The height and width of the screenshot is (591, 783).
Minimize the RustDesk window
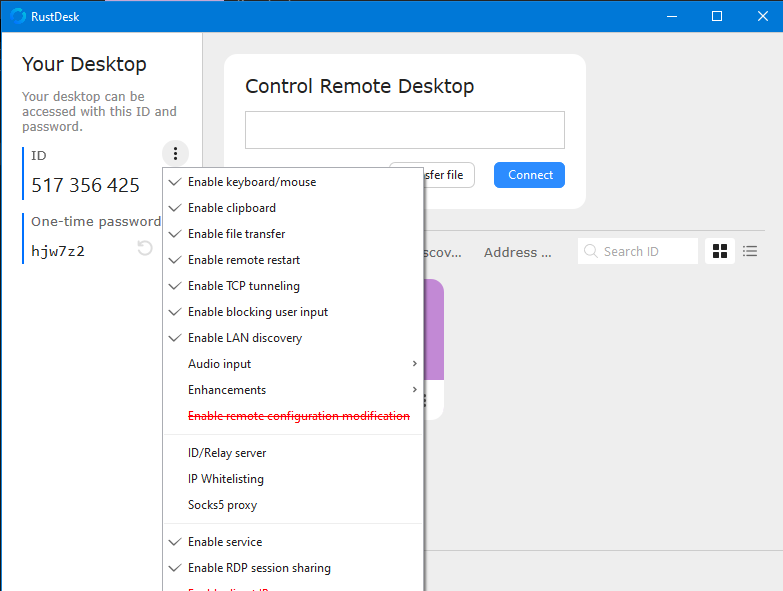672,16
